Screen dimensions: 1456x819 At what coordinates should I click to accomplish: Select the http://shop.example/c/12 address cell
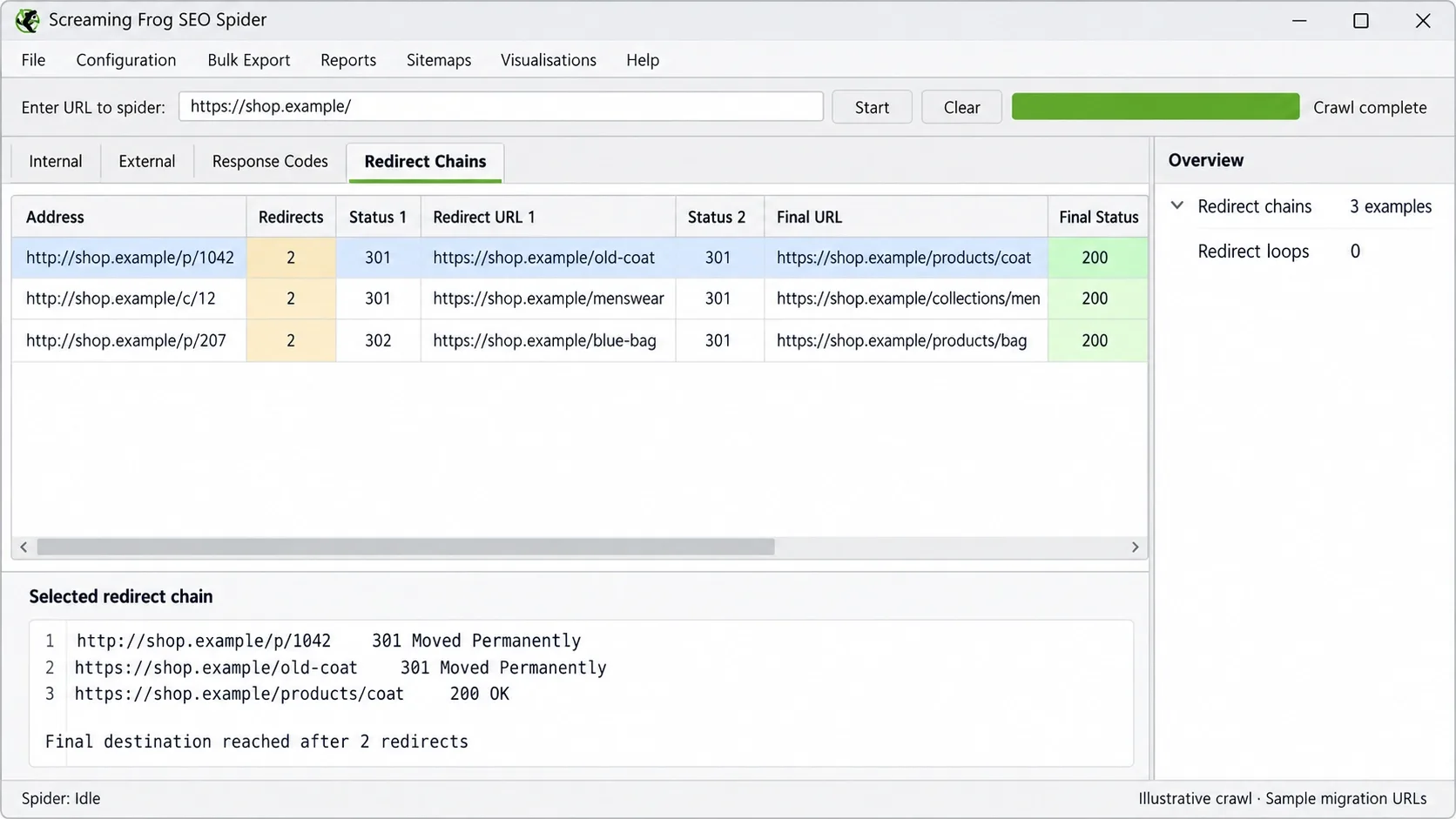130,299
